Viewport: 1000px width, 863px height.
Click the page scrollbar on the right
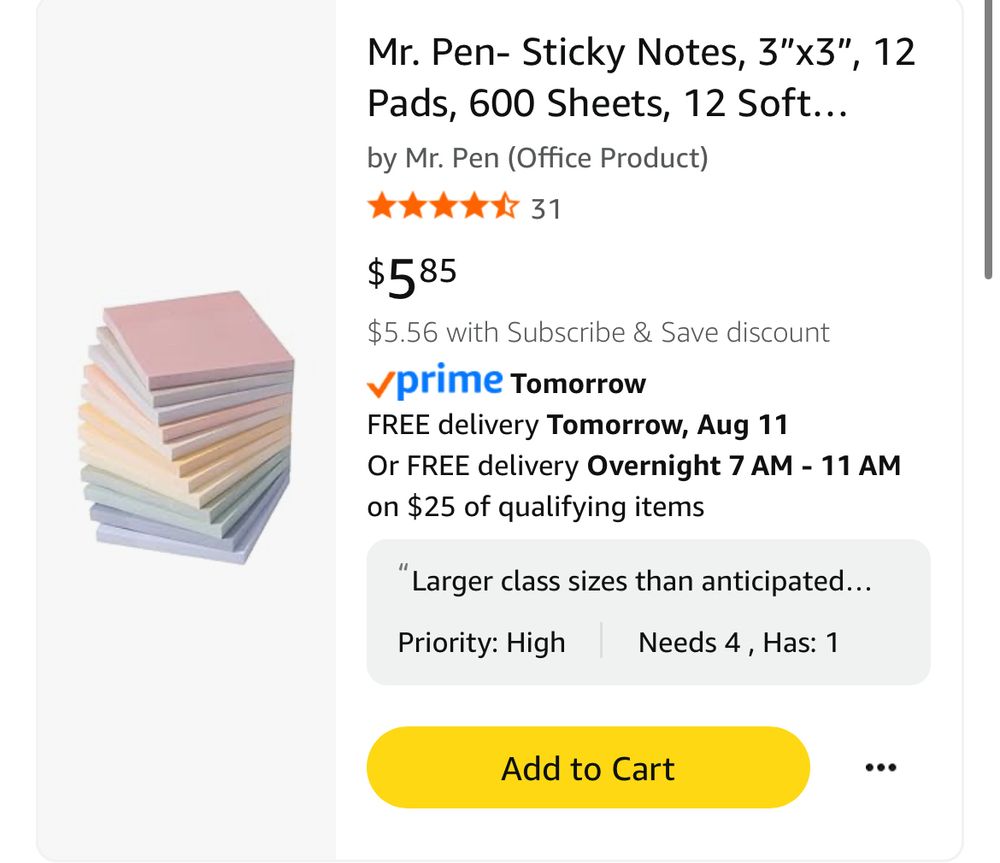[990, 140]
